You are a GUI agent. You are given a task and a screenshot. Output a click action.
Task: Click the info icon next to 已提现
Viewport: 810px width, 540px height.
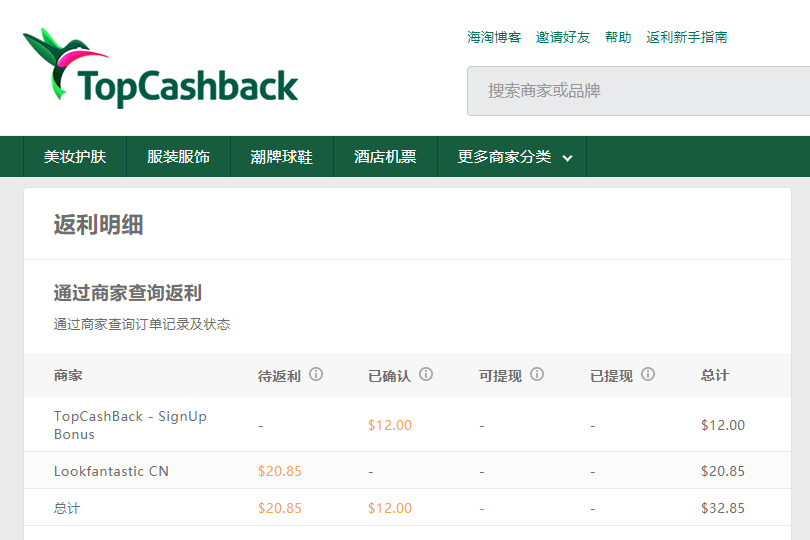[648, 374]
